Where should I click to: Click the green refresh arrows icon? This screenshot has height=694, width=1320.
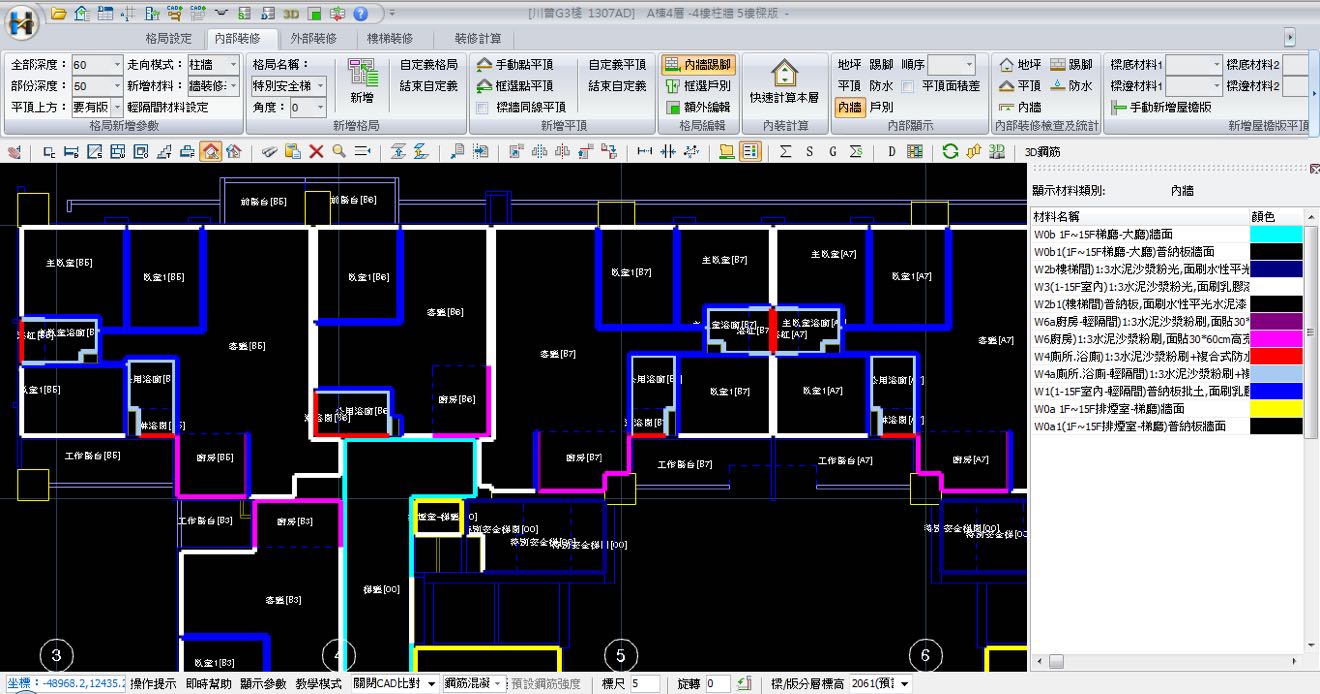pos(950,151)
